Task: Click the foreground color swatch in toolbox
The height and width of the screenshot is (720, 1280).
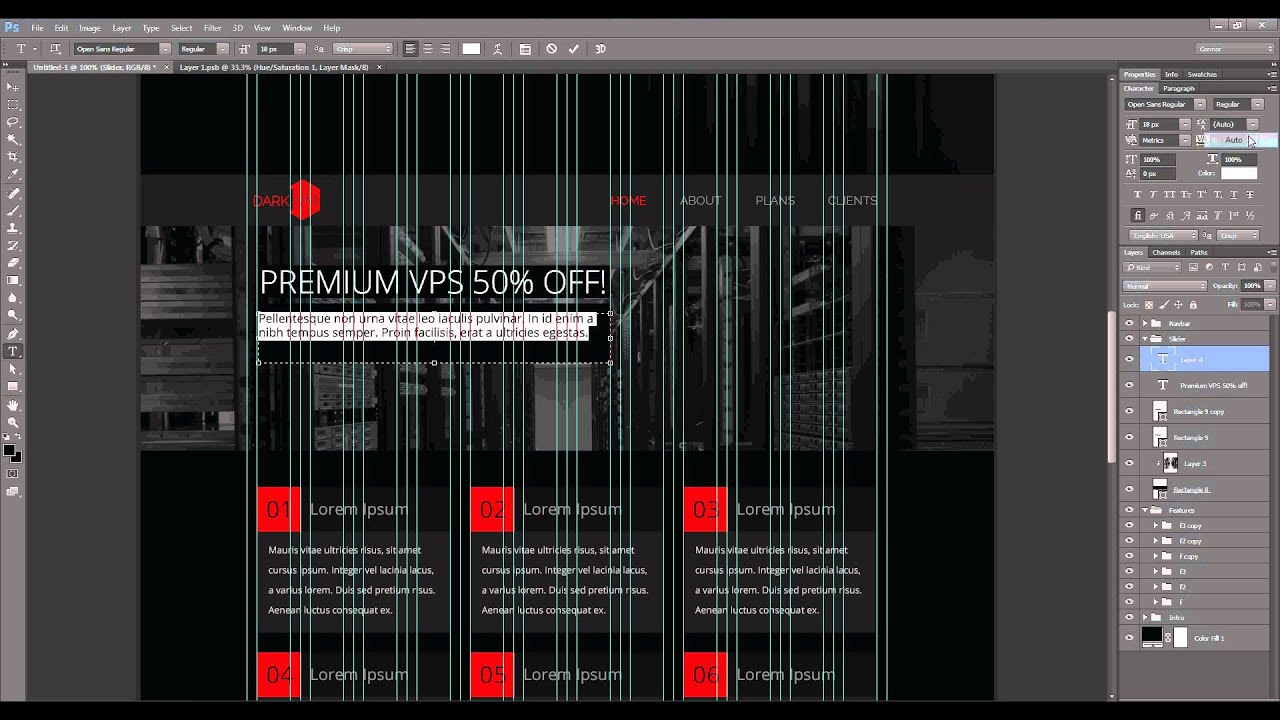Action: point(9,451)
